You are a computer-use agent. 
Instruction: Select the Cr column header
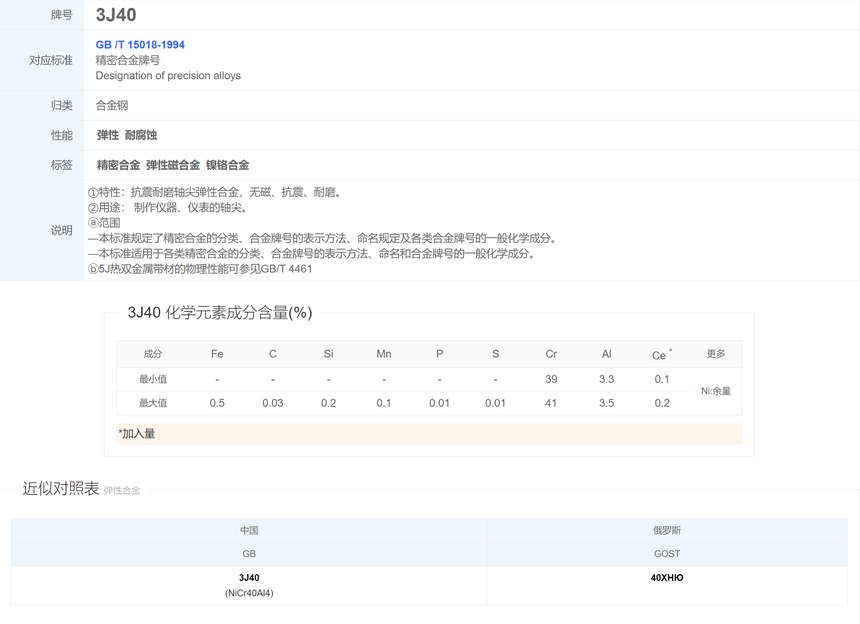551,354
